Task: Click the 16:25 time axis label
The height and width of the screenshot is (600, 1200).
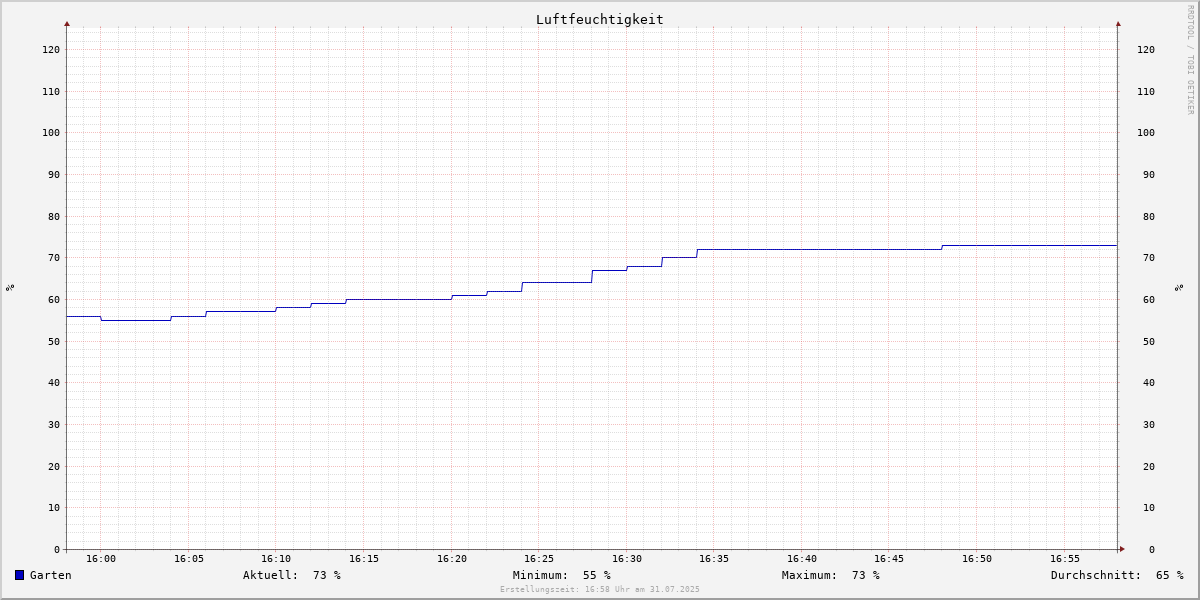Action: pyautogui.click(x=539, y=558)
